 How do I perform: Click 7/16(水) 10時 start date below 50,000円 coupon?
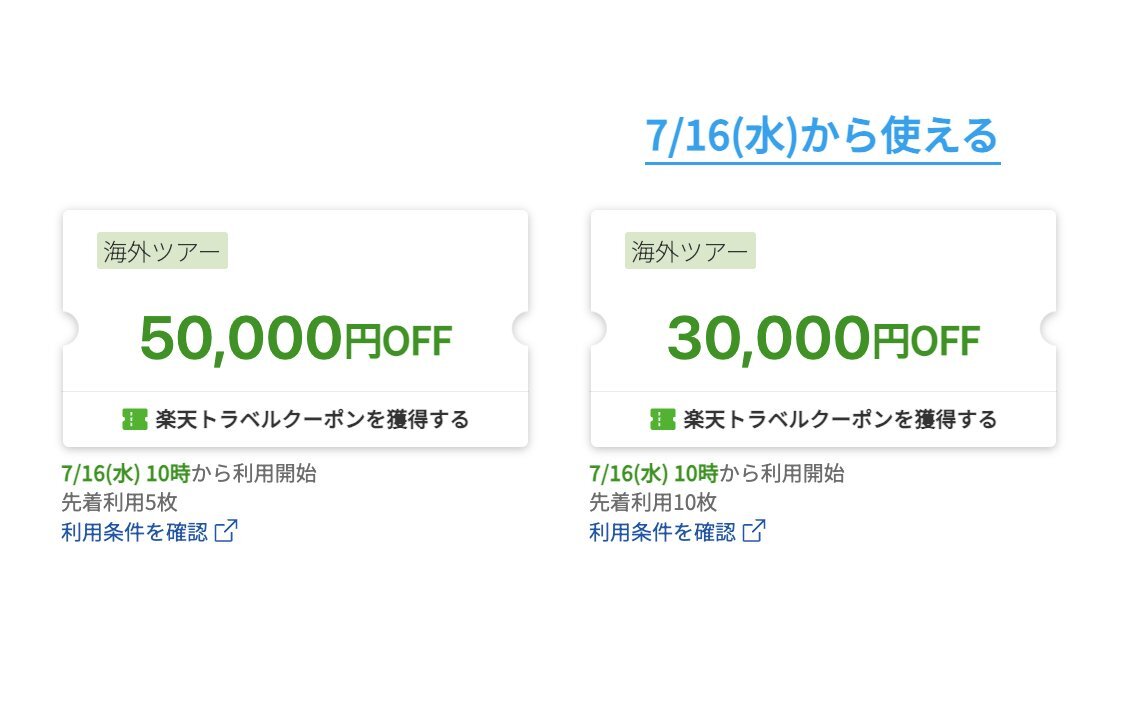tap(126, 473)
